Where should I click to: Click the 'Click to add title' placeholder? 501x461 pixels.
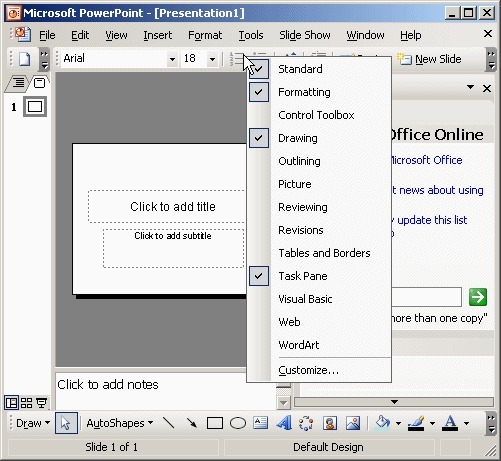pyautogui.click(x=167, y=207)
